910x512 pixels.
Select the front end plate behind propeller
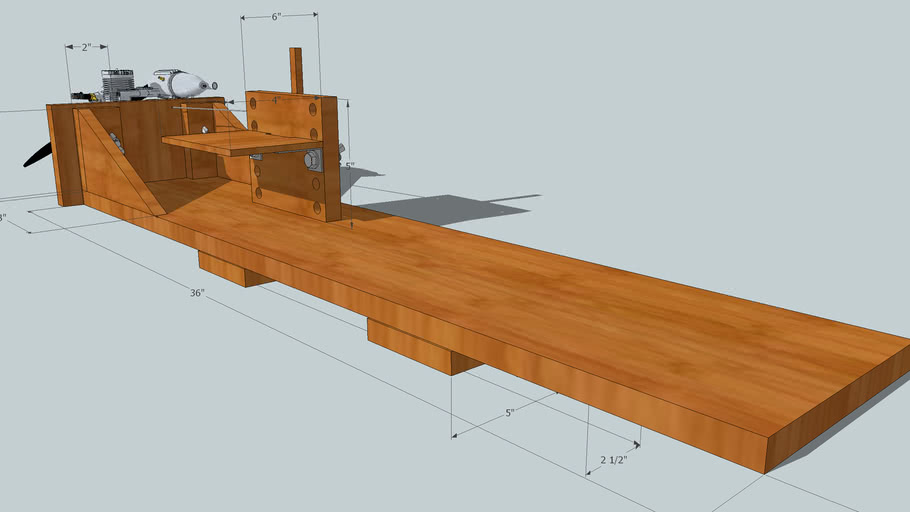(x=64, y=156)
